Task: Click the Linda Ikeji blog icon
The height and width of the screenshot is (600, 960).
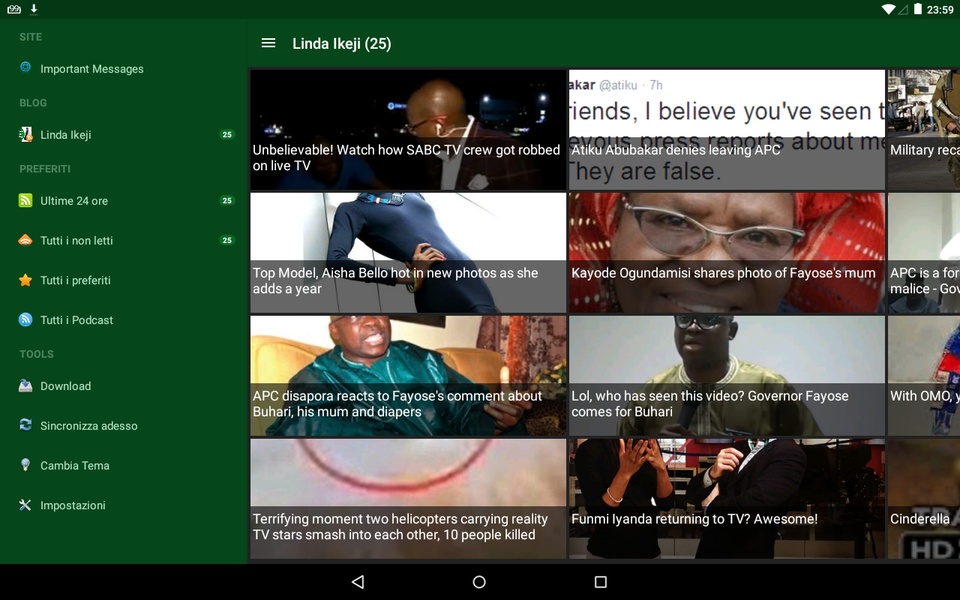Action: pyautogui.click(x=25, y=134)
